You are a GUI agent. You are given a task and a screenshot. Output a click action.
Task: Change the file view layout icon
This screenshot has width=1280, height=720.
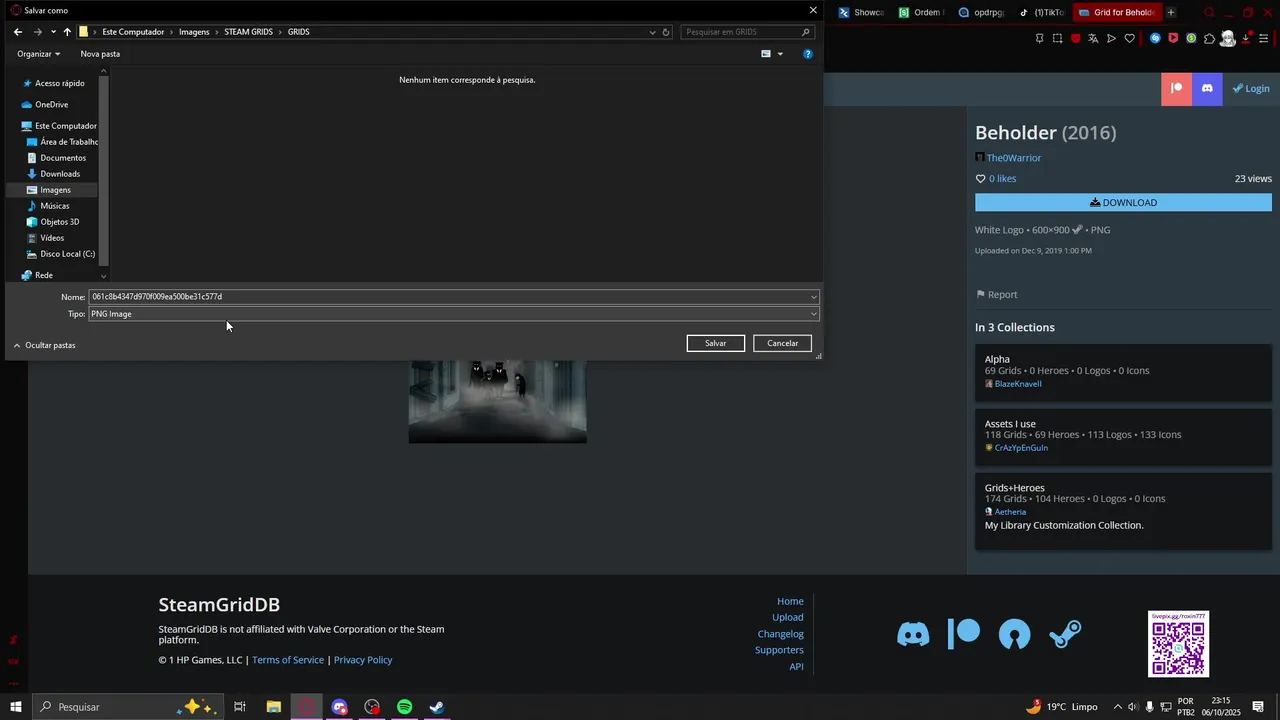[x=766, y=54]
